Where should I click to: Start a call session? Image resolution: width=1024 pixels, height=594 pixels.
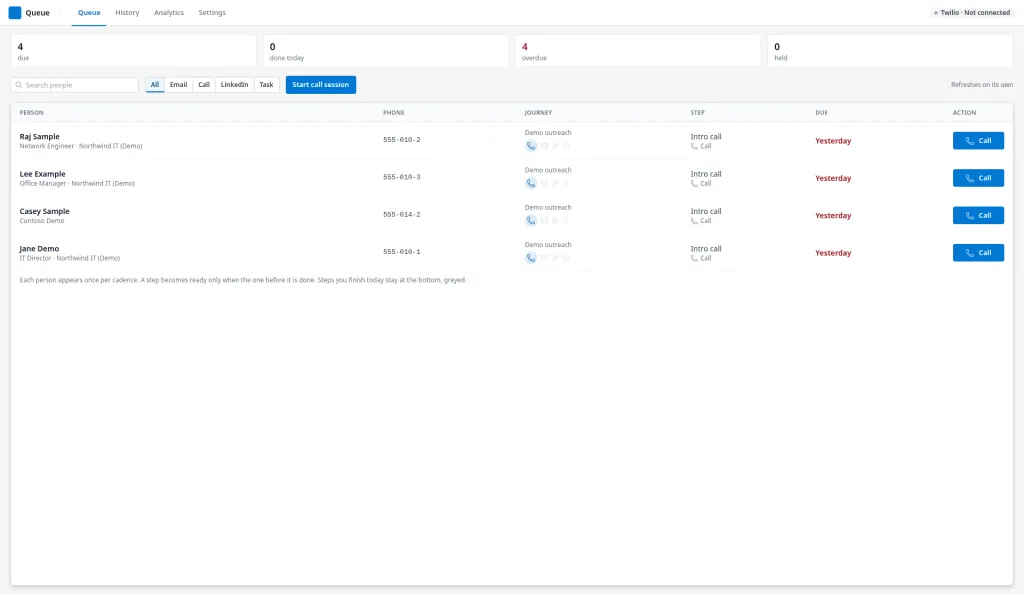[x=321, y=85]
